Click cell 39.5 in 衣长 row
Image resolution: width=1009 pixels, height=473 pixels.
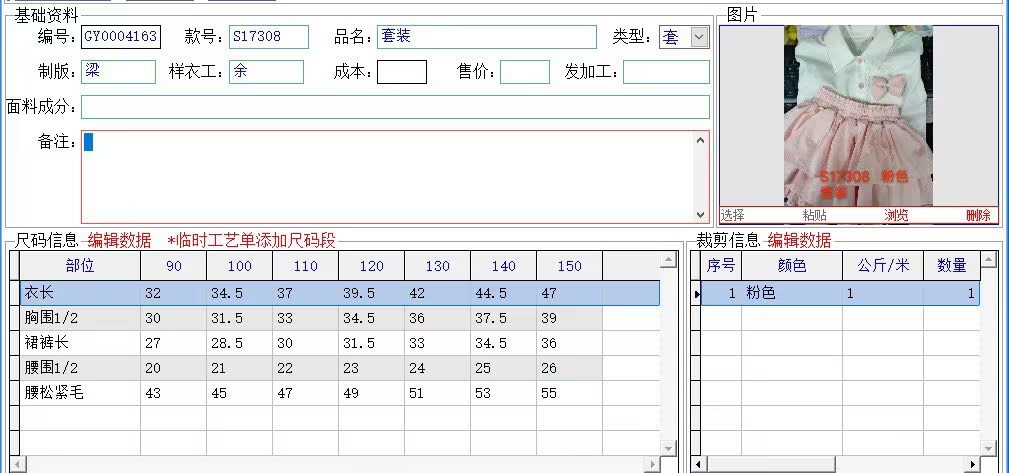pyautogui.click(x=371, y=293)
